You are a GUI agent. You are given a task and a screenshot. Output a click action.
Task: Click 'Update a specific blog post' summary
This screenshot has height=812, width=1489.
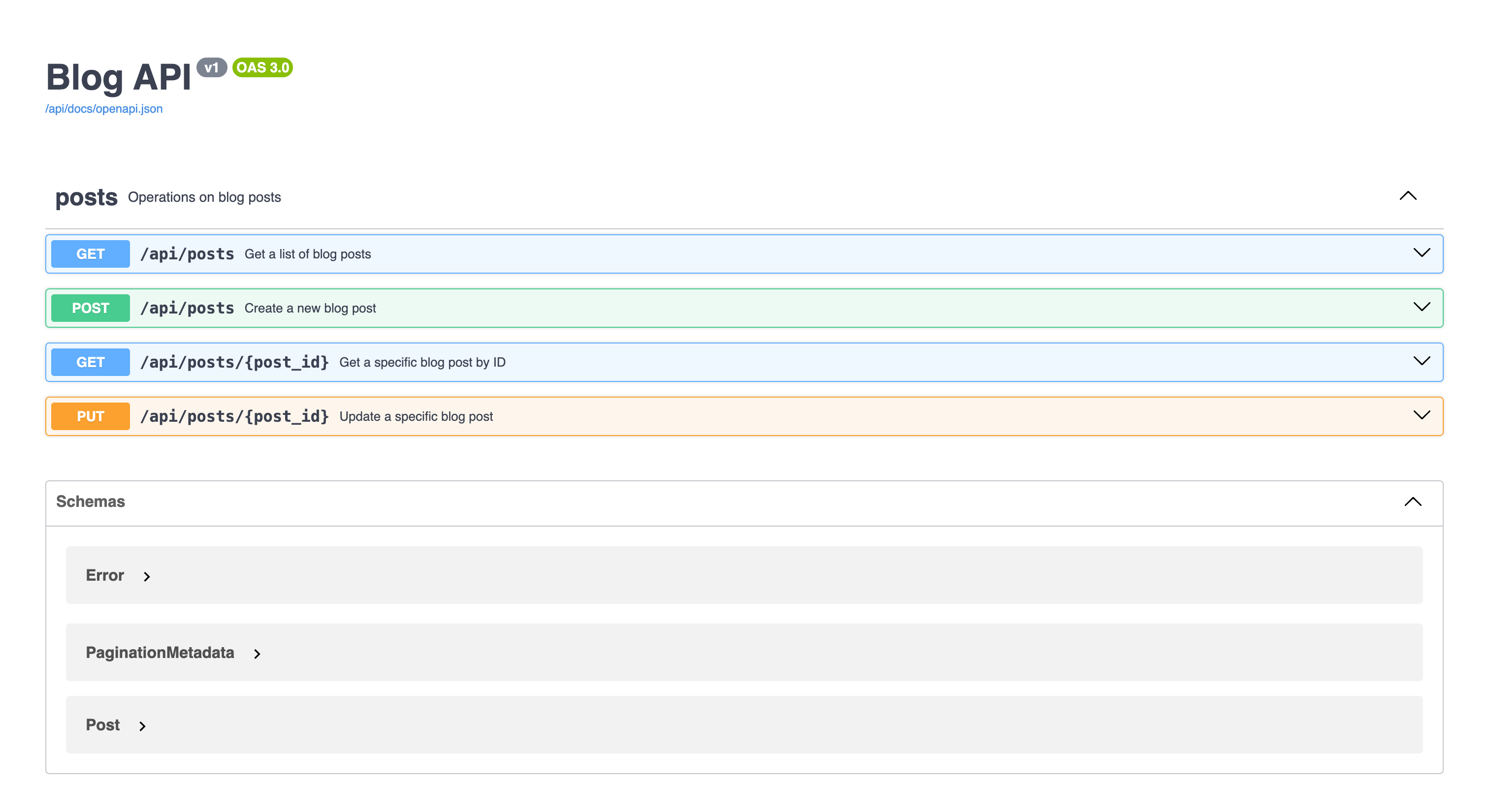416,416
